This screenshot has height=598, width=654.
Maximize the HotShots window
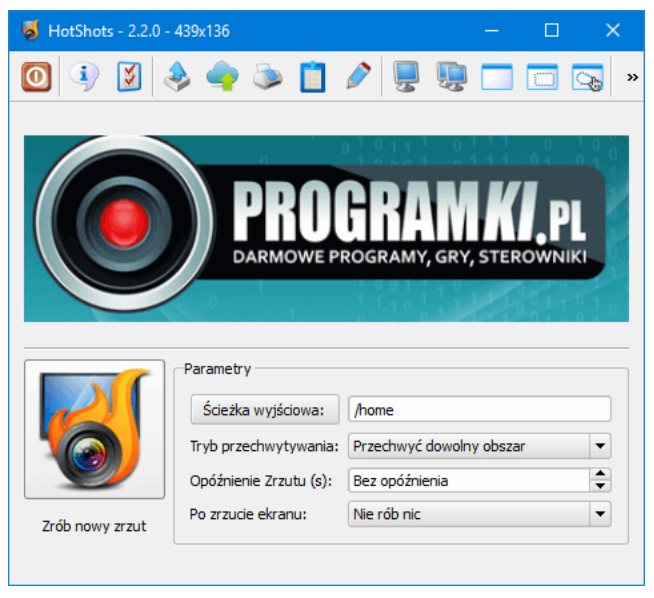click(551, 30)
